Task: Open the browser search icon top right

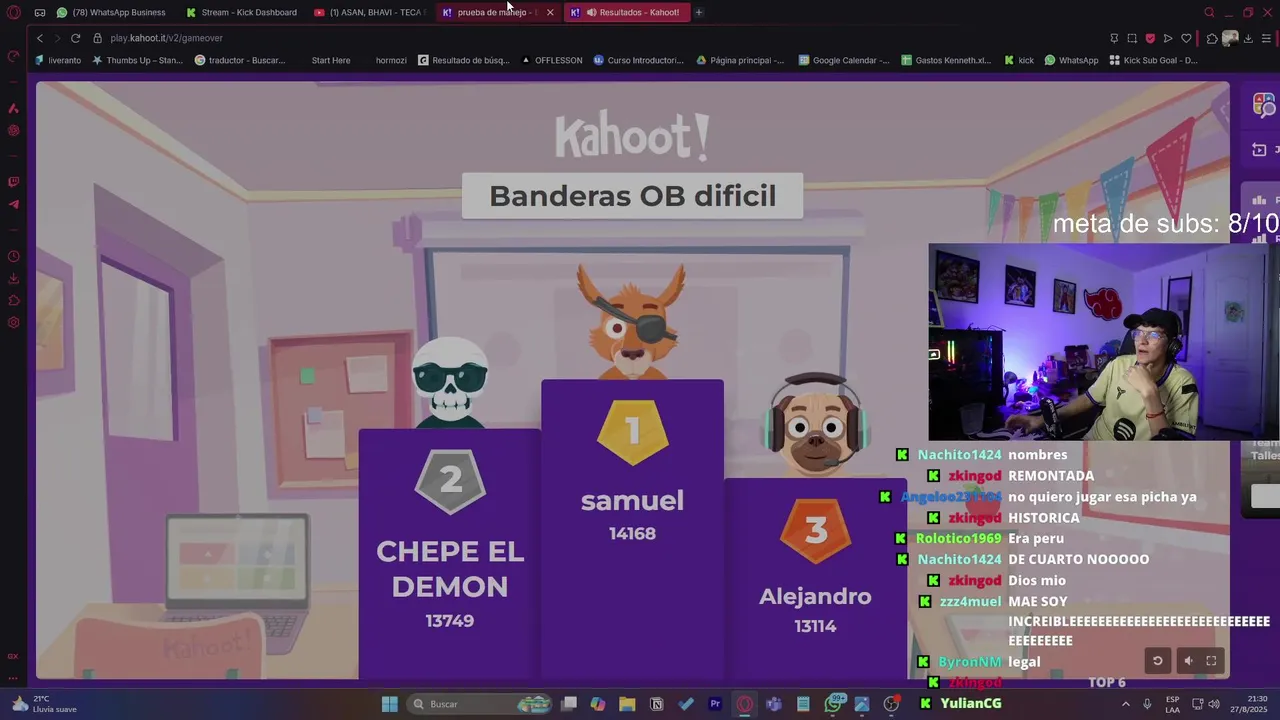Action: pos(1209,12)
